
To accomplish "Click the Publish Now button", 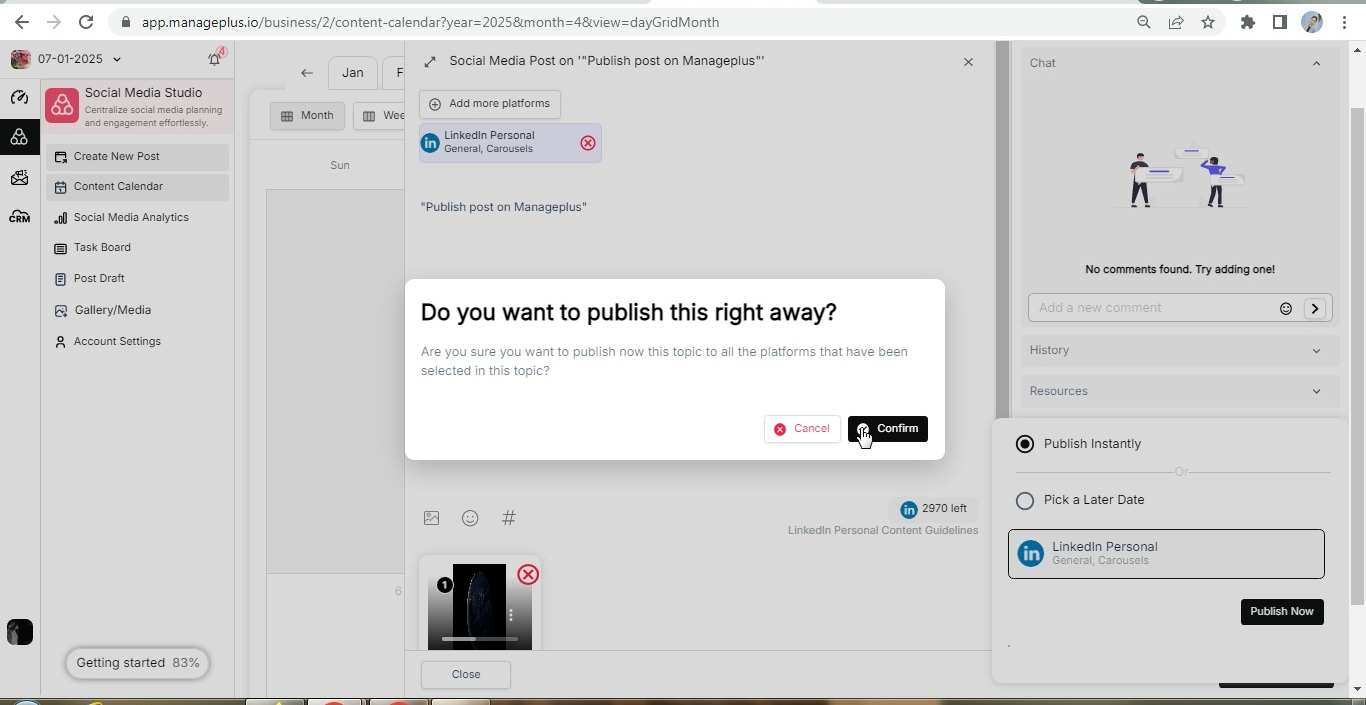I will [1282, 612].
